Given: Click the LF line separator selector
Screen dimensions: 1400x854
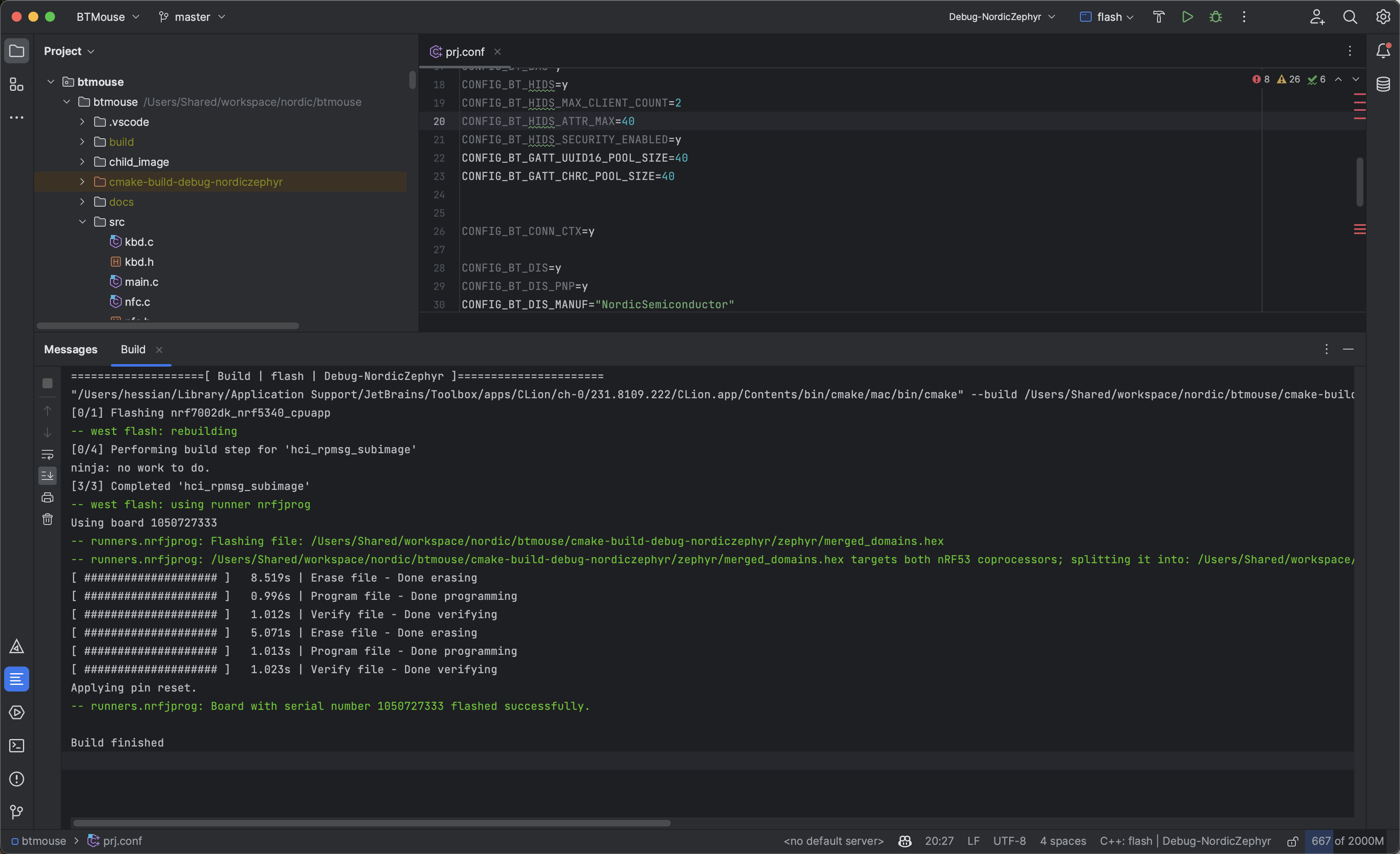Looking at the screenshot, I should click(973, 841).
